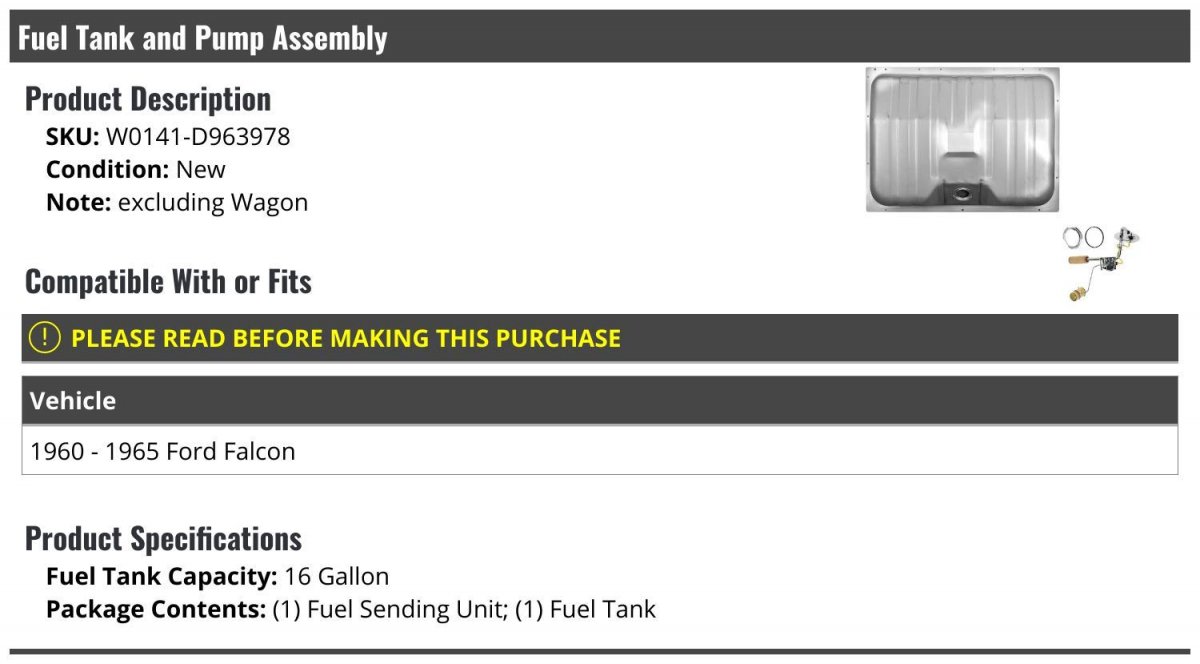Select the Condition: New line
1200x664 pixels.
(136, 169)
